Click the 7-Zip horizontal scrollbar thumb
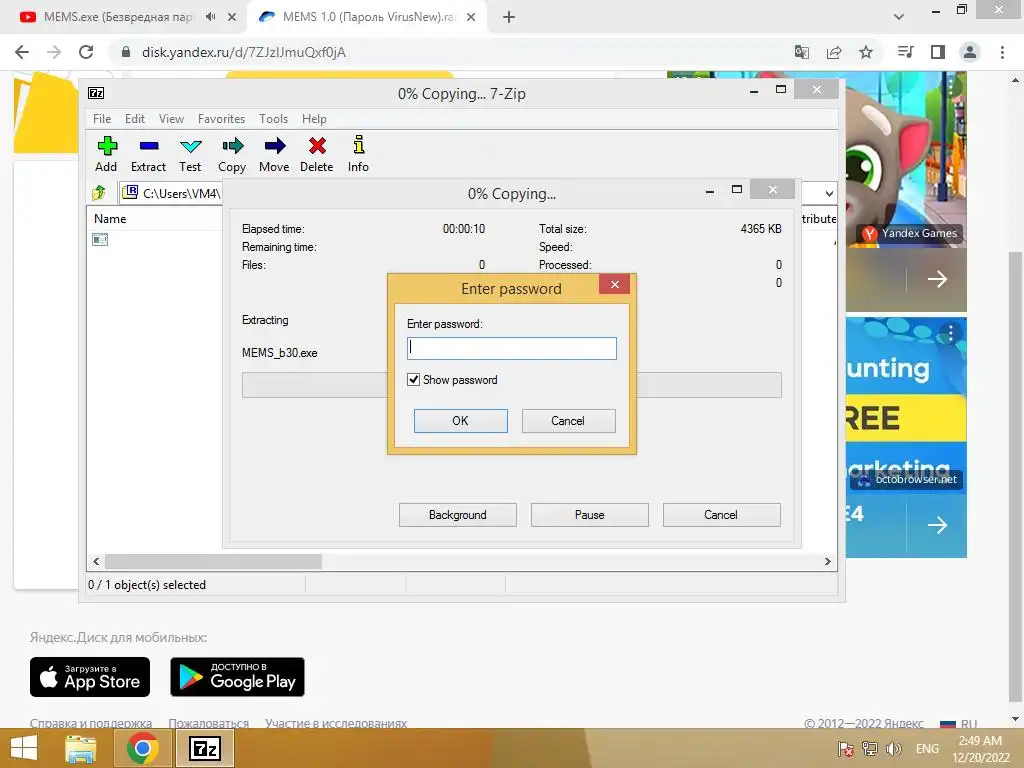This screenshot has height=768, width=1024. tap(214, 562)
